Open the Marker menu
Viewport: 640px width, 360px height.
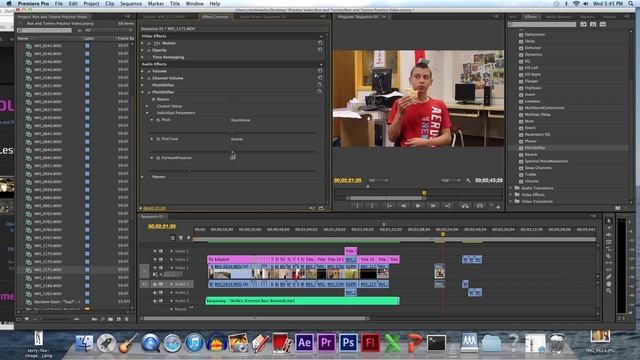(x=156, y=4)
